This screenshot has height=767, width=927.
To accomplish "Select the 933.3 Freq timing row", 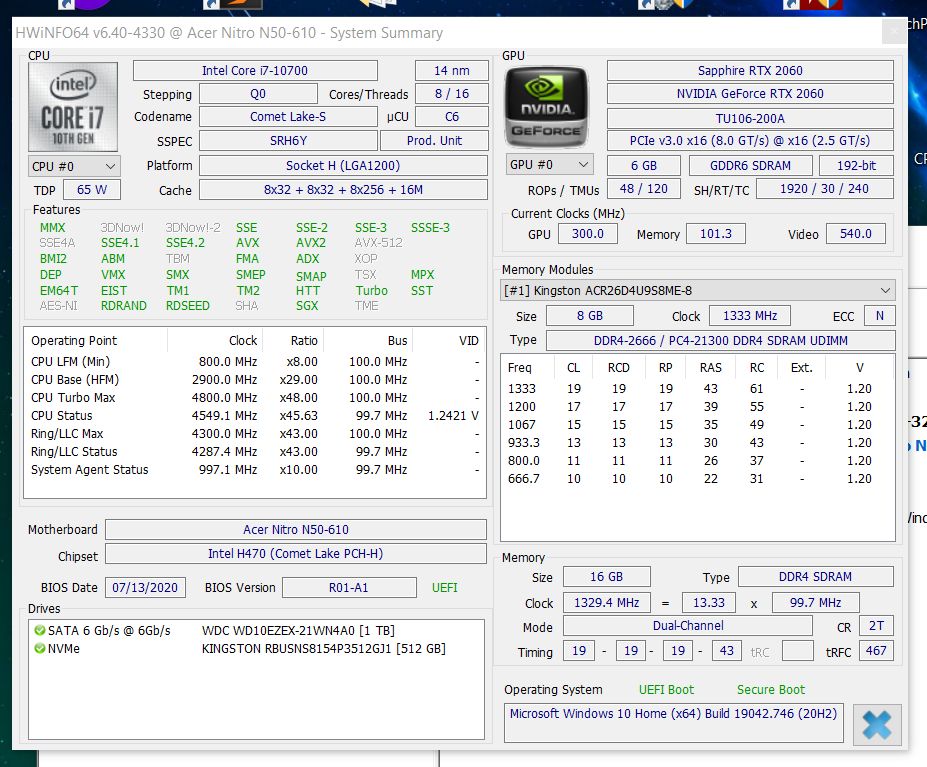I will point(698,442).
